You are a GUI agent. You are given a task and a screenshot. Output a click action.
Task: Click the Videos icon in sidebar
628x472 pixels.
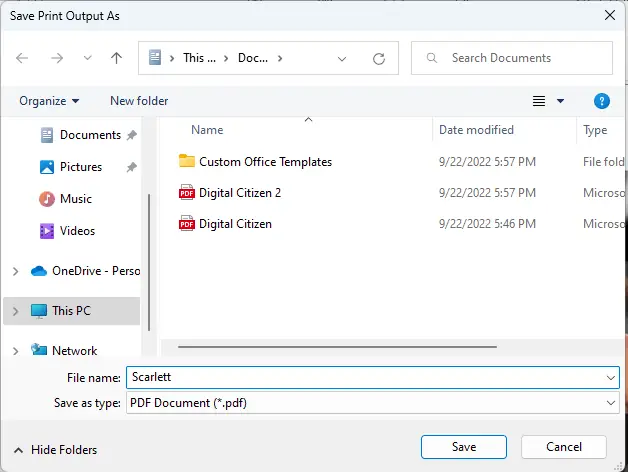(47, 231)
